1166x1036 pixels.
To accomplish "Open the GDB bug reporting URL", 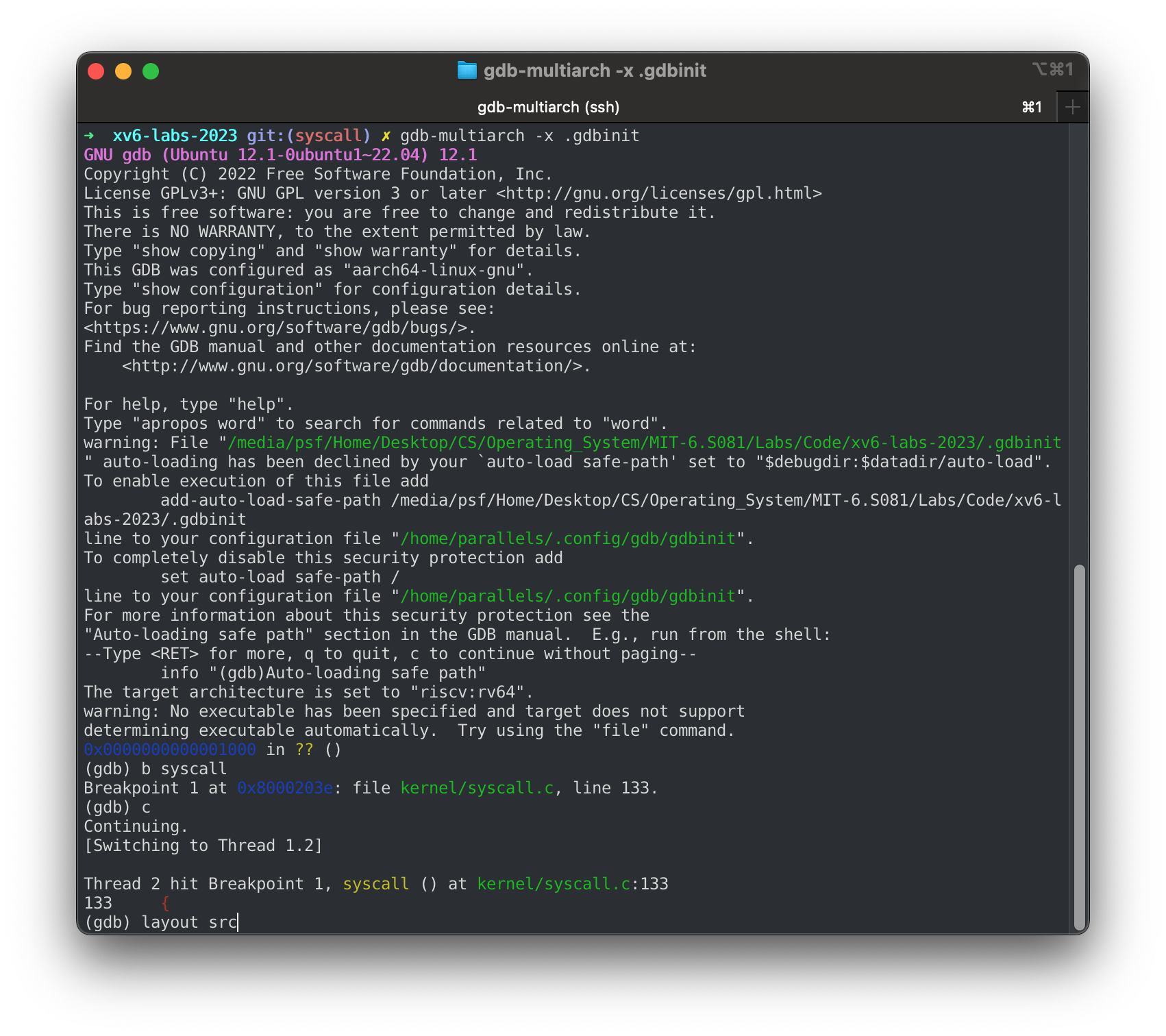I will pyautogui.click(x=274, y=328).
